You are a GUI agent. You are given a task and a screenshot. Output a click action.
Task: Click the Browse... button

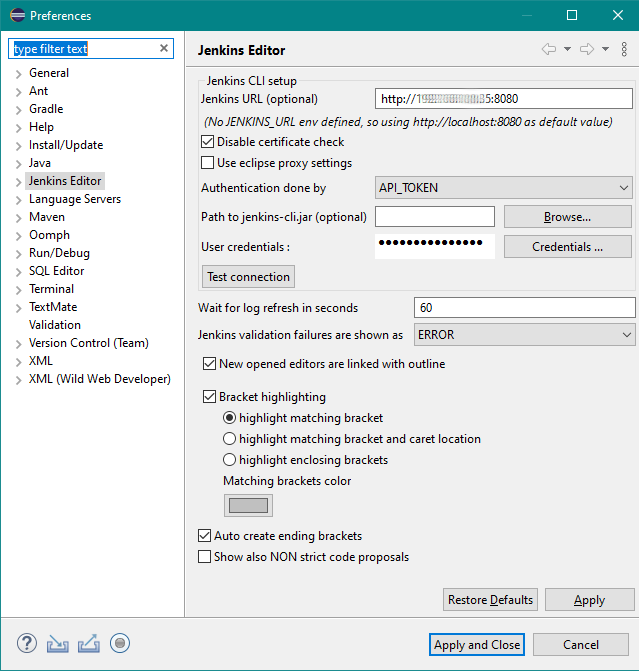(x=567, y=217)
